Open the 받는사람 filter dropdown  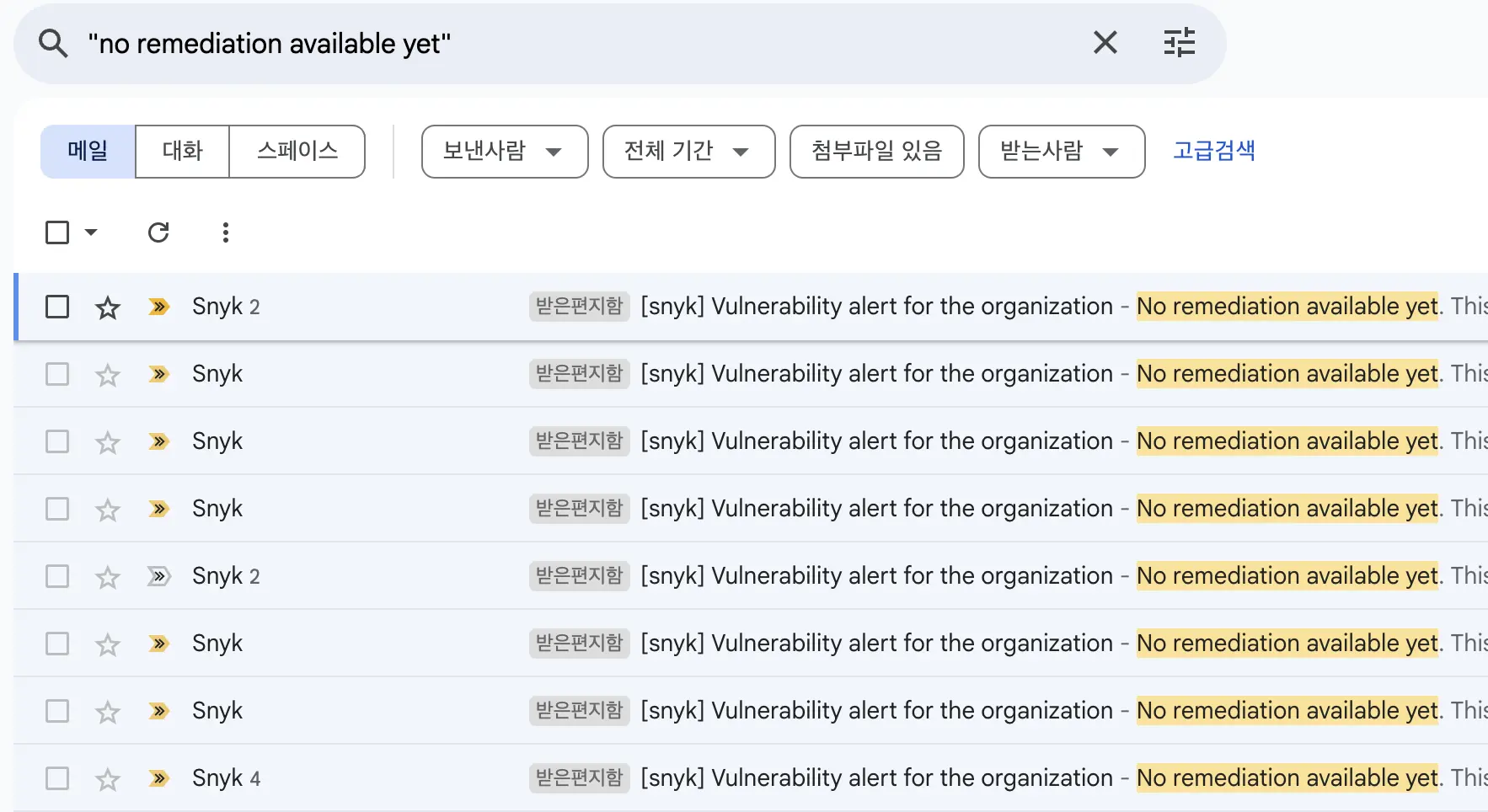pos(1061,152)
